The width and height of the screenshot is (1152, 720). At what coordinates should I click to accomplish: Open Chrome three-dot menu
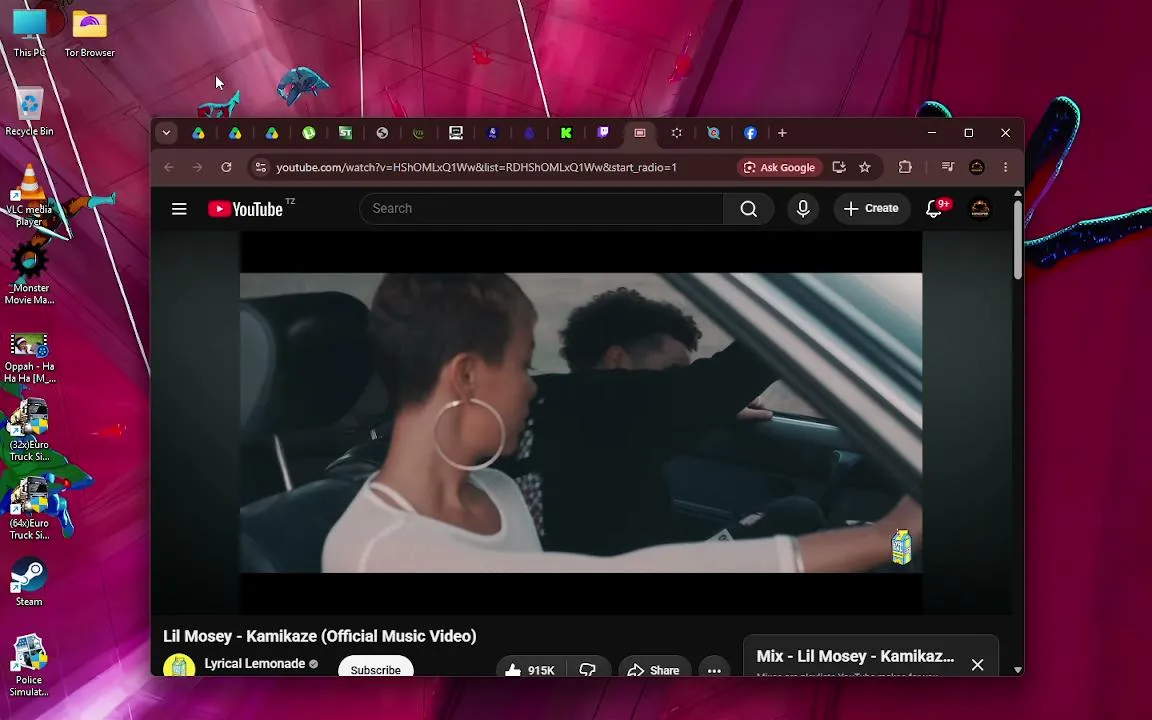(1005, 168)
